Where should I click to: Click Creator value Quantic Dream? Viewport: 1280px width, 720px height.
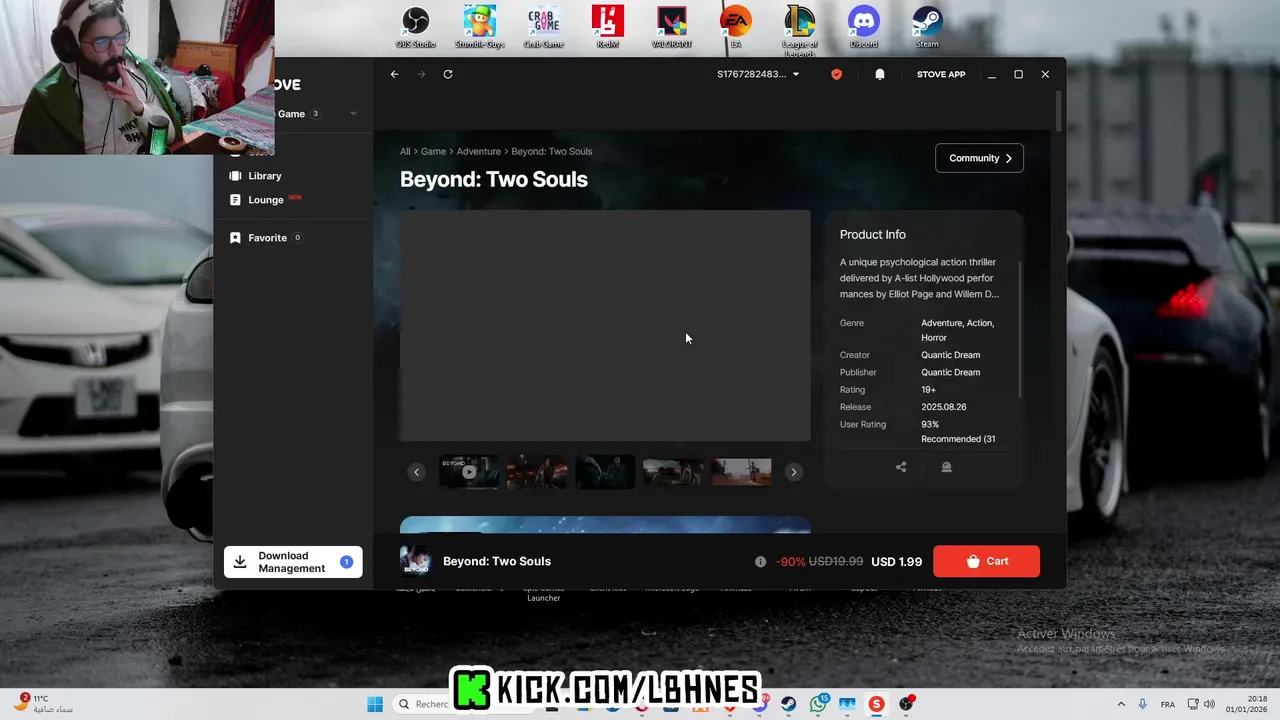(950, 355)
